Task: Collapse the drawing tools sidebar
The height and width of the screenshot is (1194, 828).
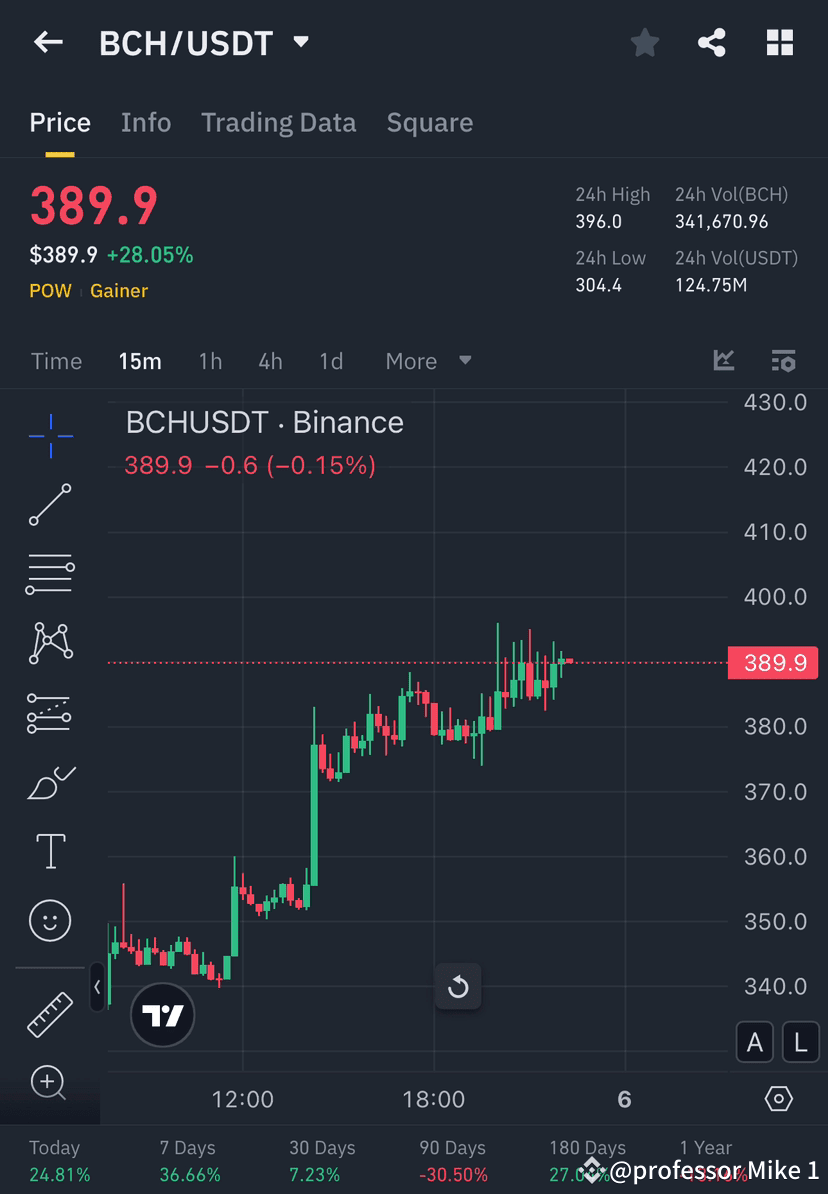Action: click(x=96, y=988)
